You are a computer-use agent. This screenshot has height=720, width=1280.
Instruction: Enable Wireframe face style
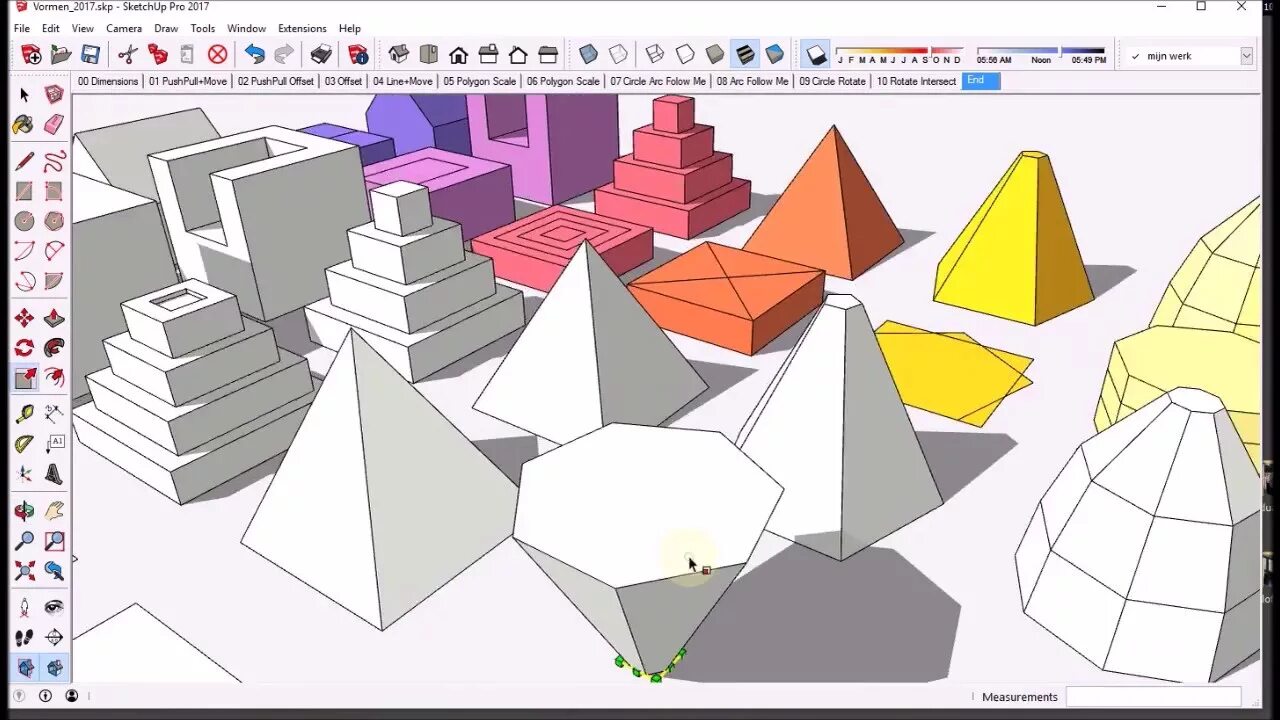655,55
